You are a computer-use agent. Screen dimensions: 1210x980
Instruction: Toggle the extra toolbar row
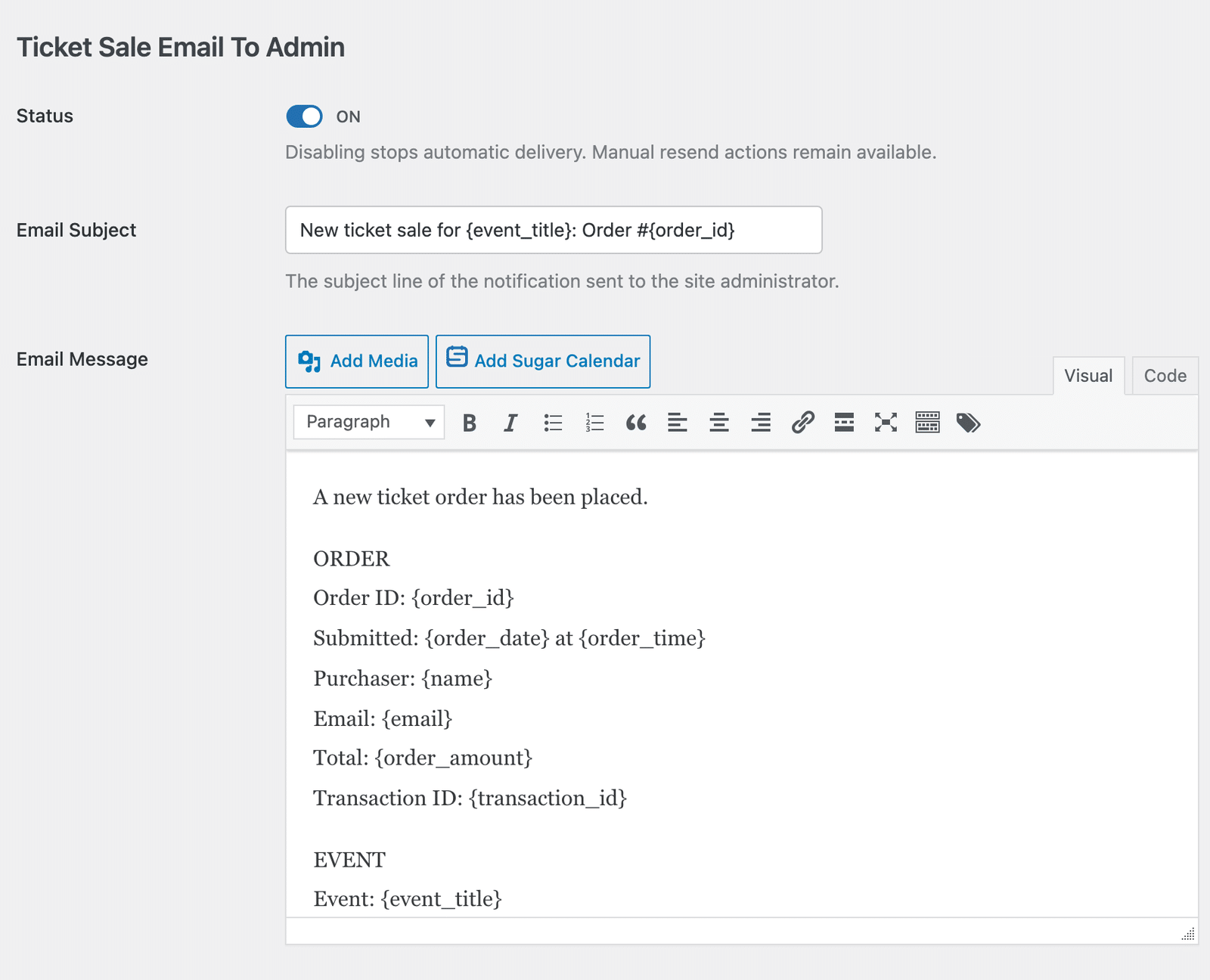coord(927,423)
